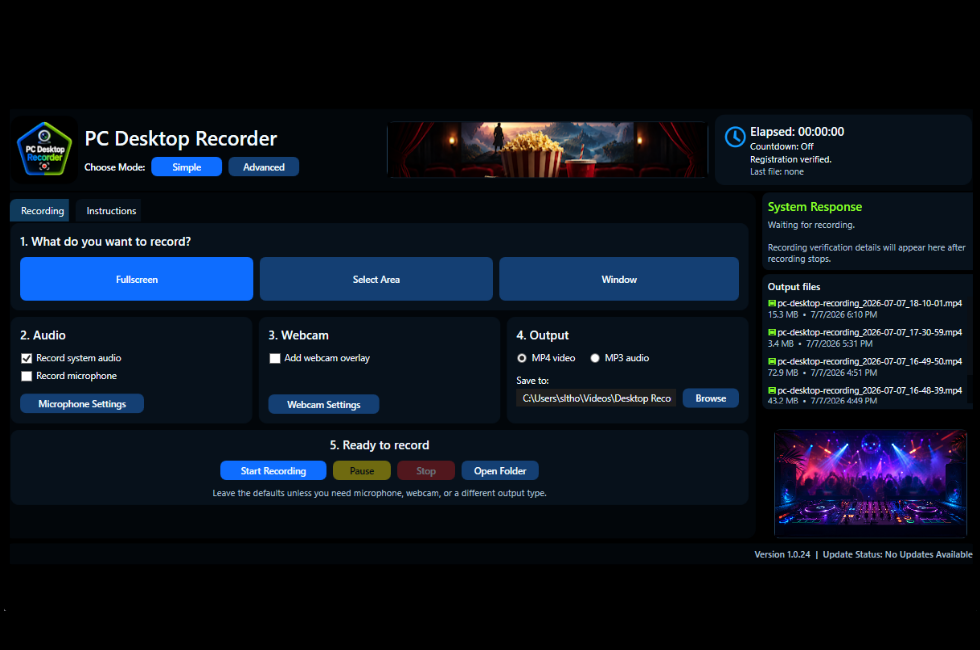
Task: Click the concert DJ image thumbnail
Action: pyautogui.click(x=870, y=483)
